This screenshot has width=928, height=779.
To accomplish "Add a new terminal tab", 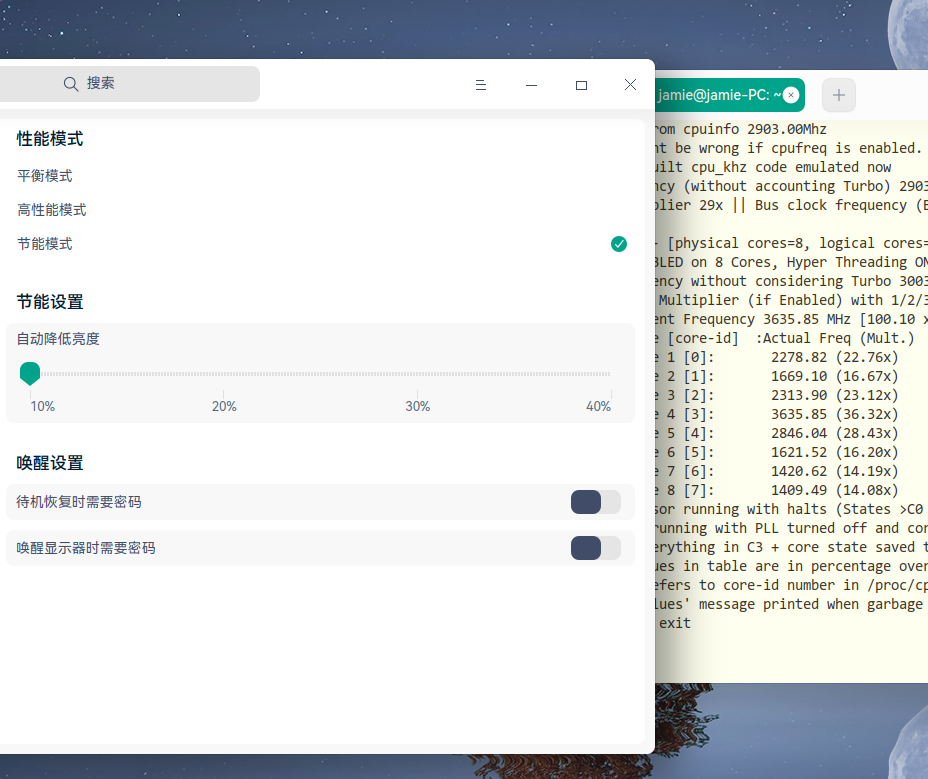I will (839, 95).
